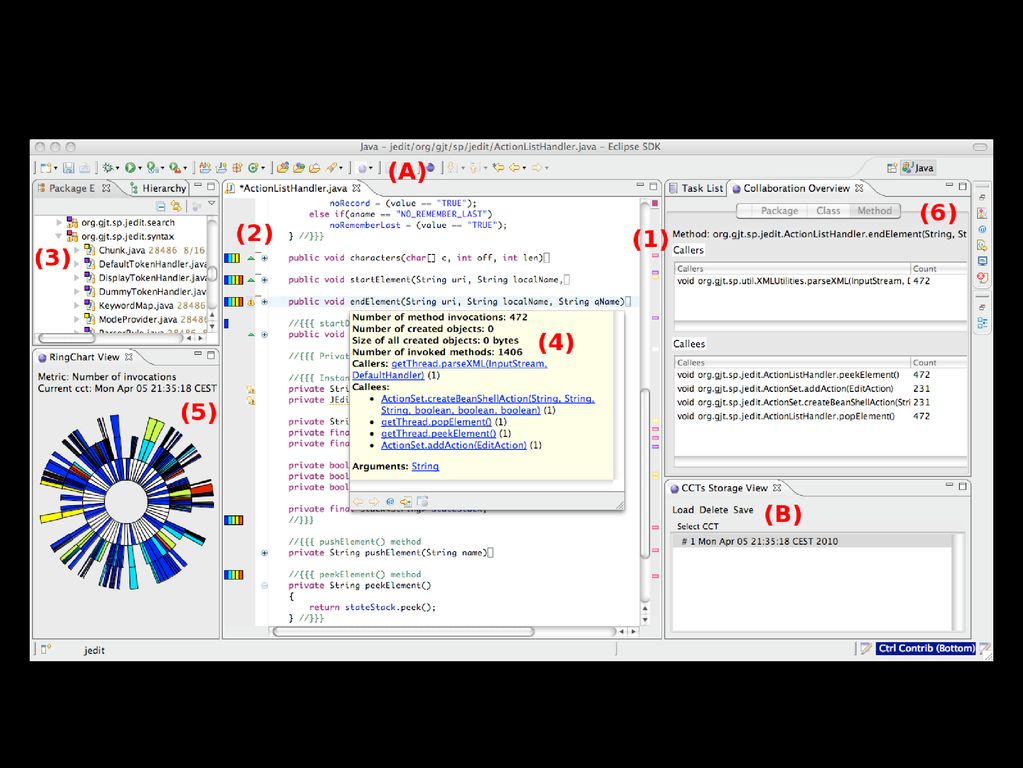
Task: Select the addAction(EditAction) callee row
Action: click(820, 389)
